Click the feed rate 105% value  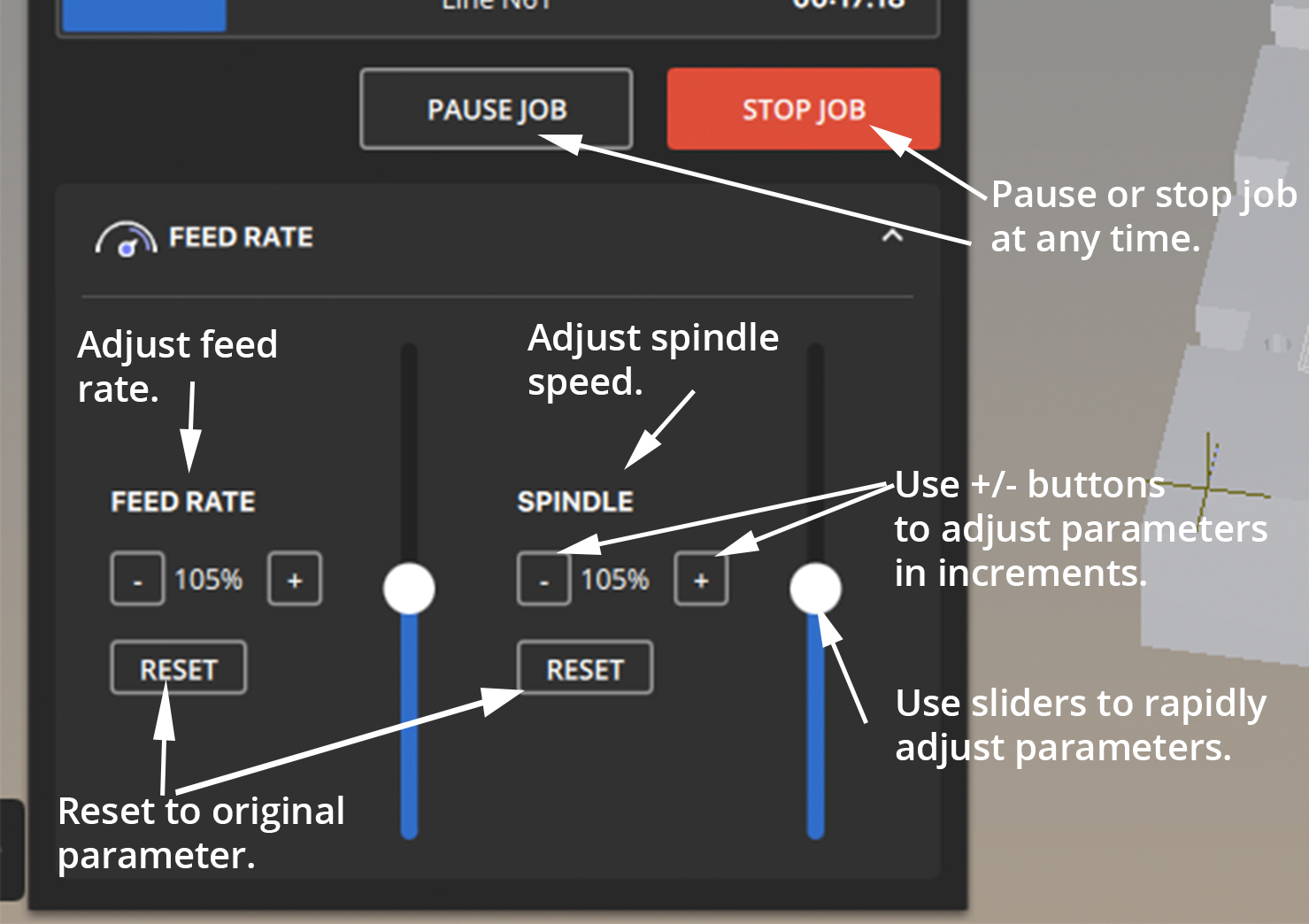tap(209, 580)
